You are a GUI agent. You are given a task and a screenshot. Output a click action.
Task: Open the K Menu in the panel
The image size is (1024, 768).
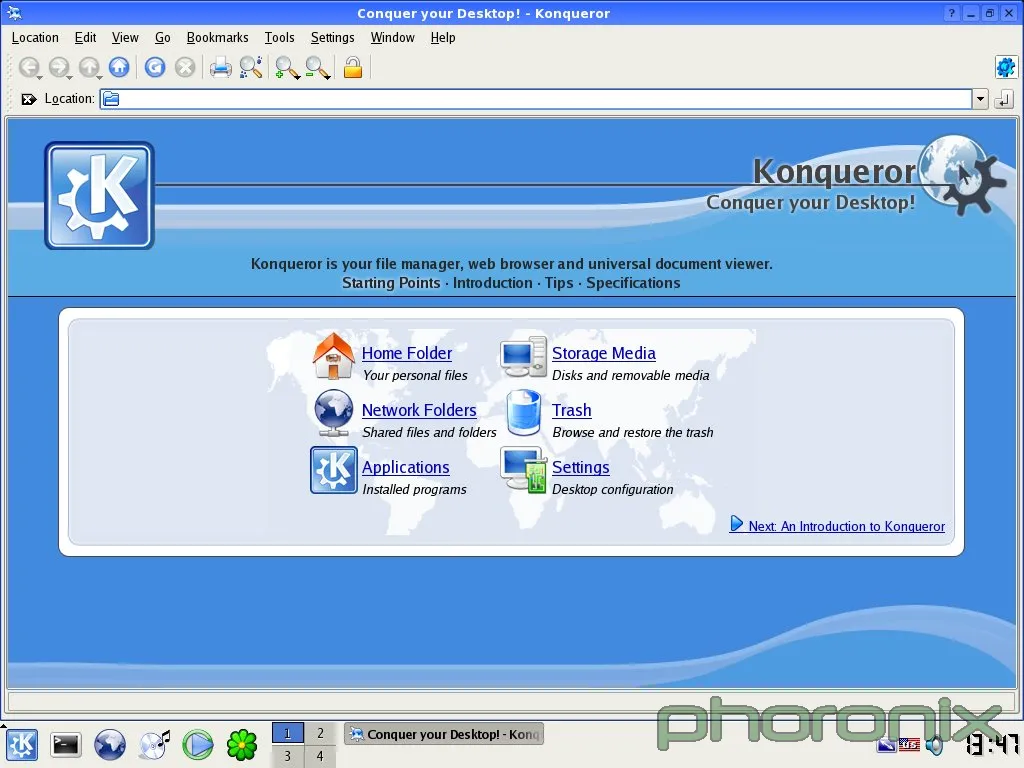click(x=22, y=744)
